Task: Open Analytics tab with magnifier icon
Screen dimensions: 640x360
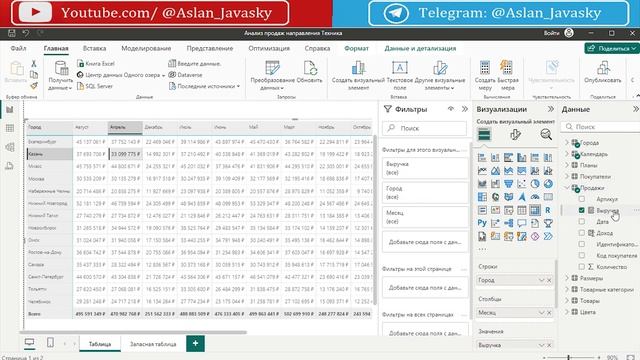Action: 546,134
